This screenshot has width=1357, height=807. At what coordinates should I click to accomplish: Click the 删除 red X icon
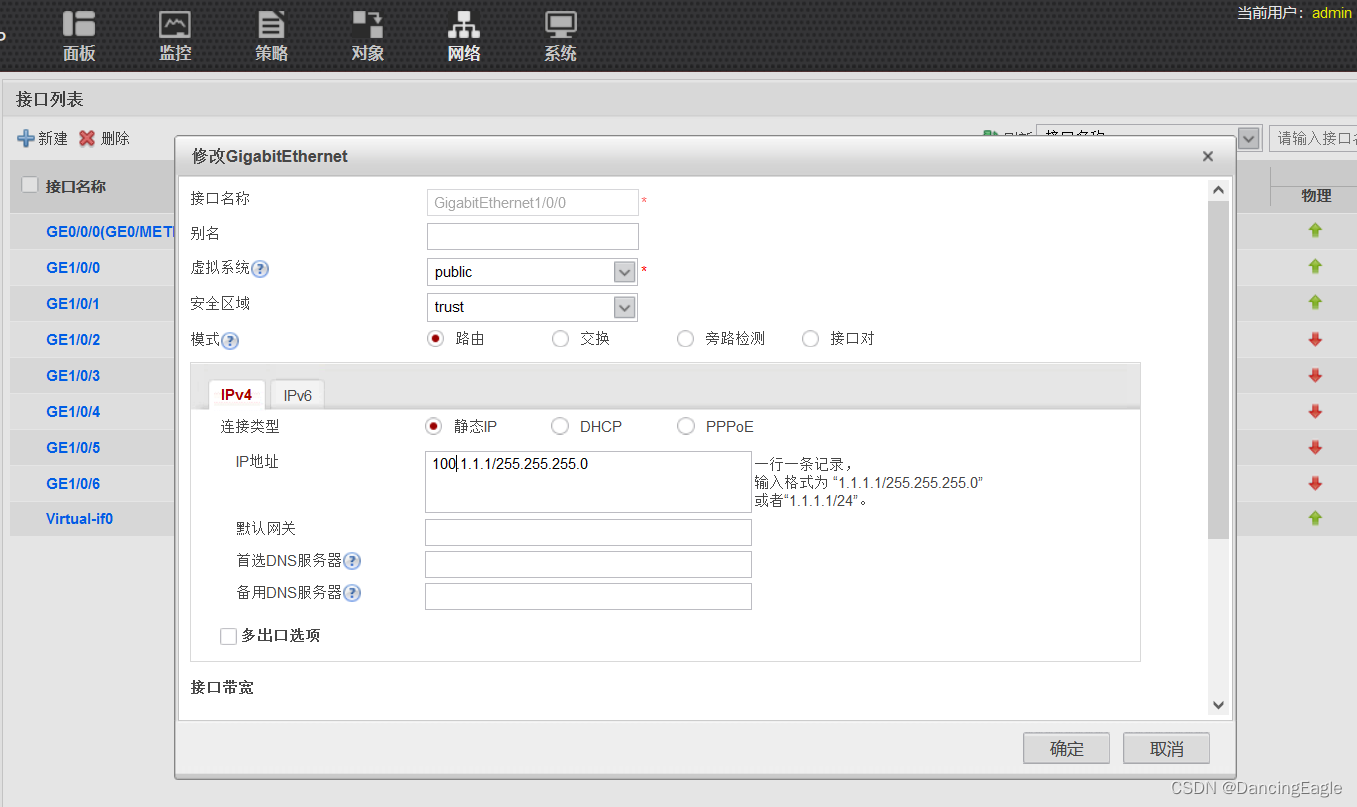[x=87, y=138]
